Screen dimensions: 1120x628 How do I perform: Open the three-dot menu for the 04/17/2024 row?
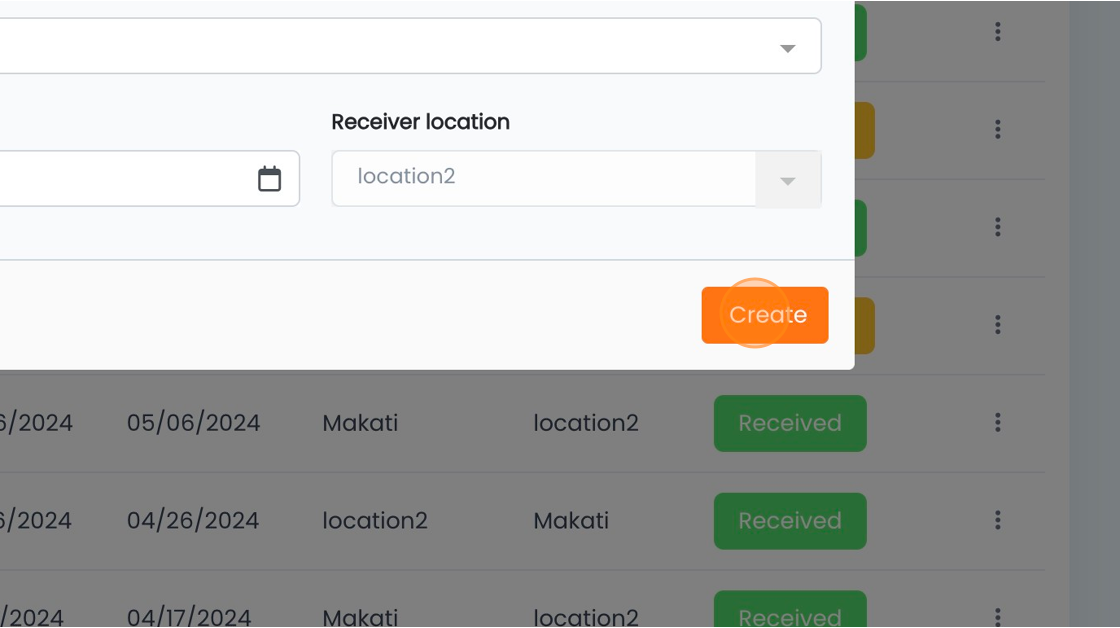(998, 616)
